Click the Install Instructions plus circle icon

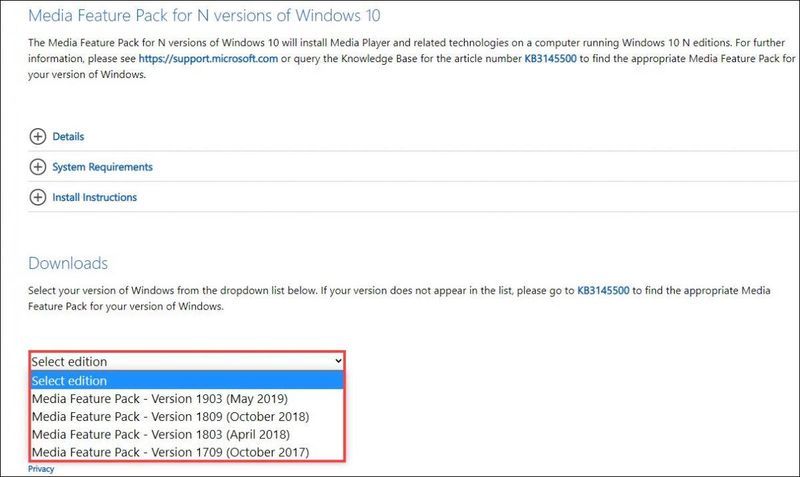(x=38, y=197)
